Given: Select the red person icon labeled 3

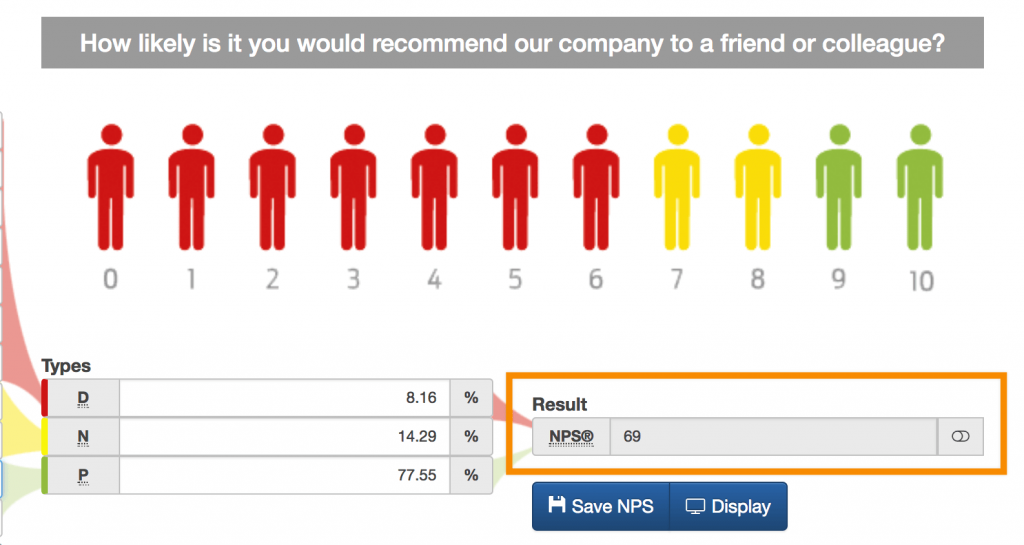Looking at the screenshot, I should pos(353,187).
